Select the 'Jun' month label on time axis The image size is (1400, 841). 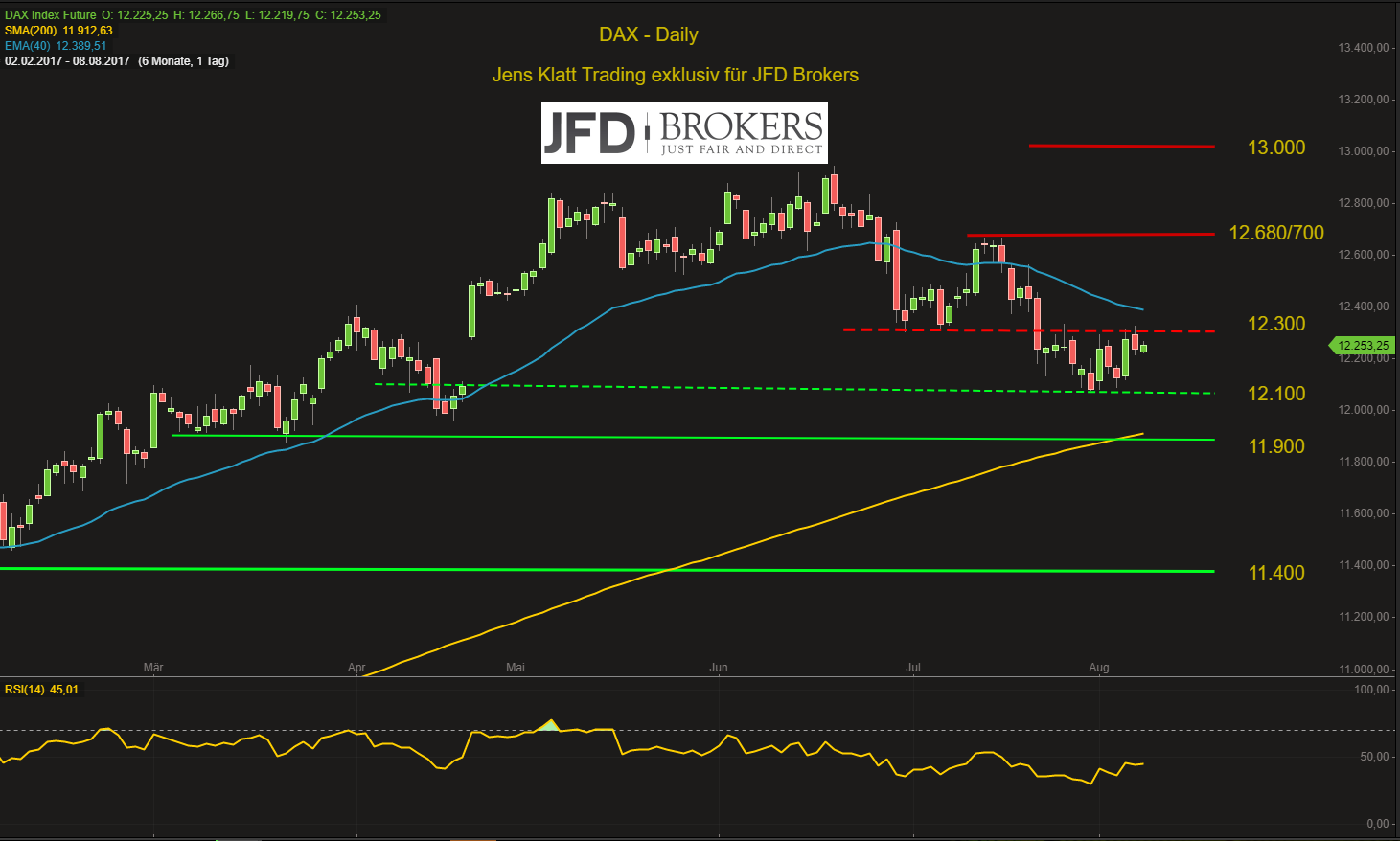719,668
